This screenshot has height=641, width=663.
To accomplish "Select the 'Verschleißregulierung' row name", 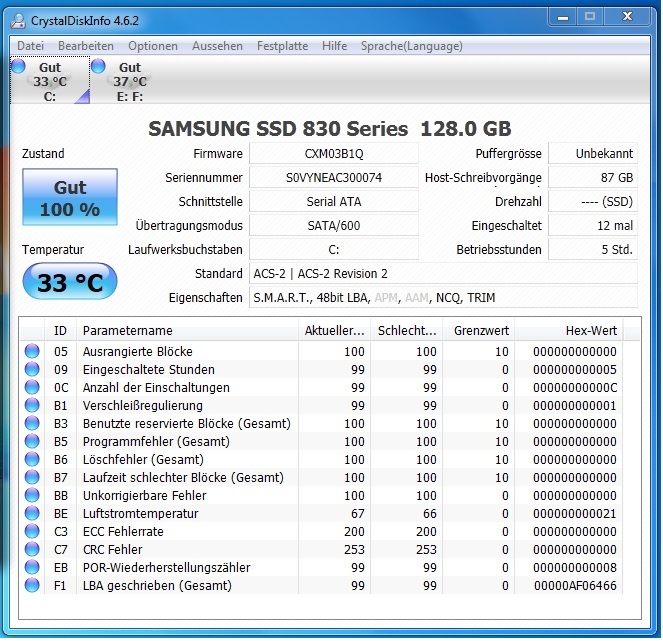I will [142, 405].
